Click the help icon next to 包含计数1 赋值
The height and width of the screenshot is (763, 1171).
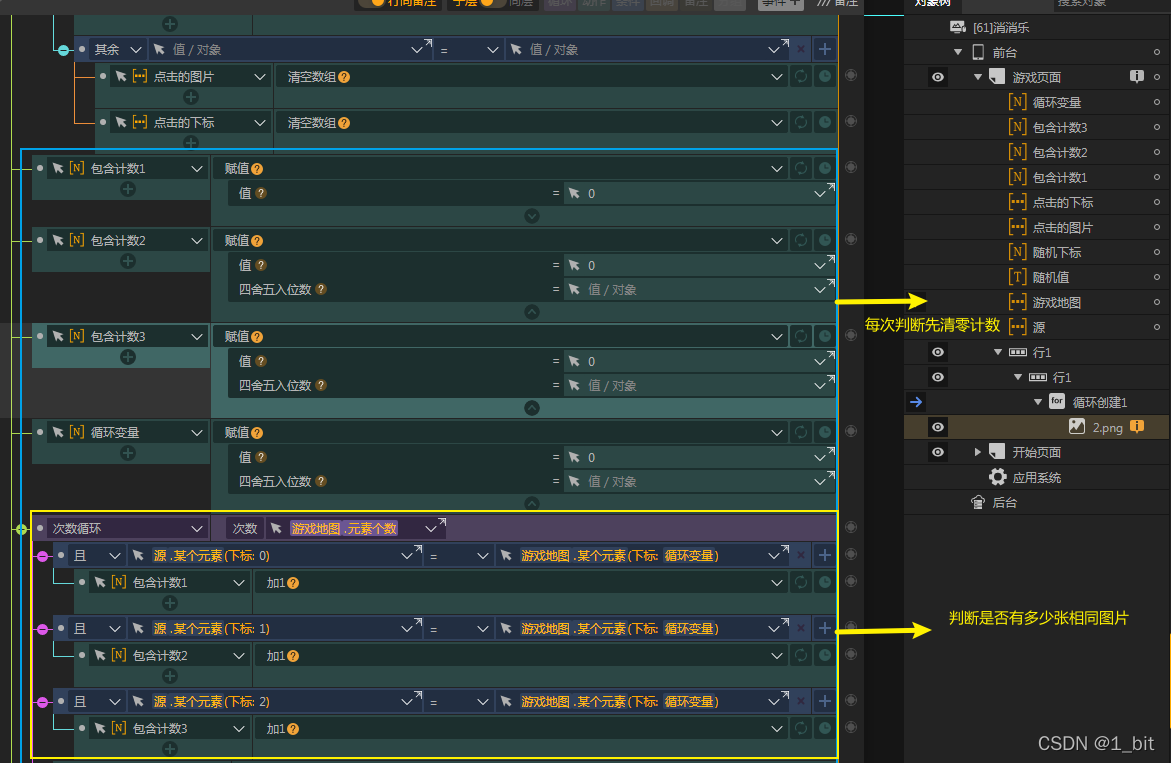(257, 169)
